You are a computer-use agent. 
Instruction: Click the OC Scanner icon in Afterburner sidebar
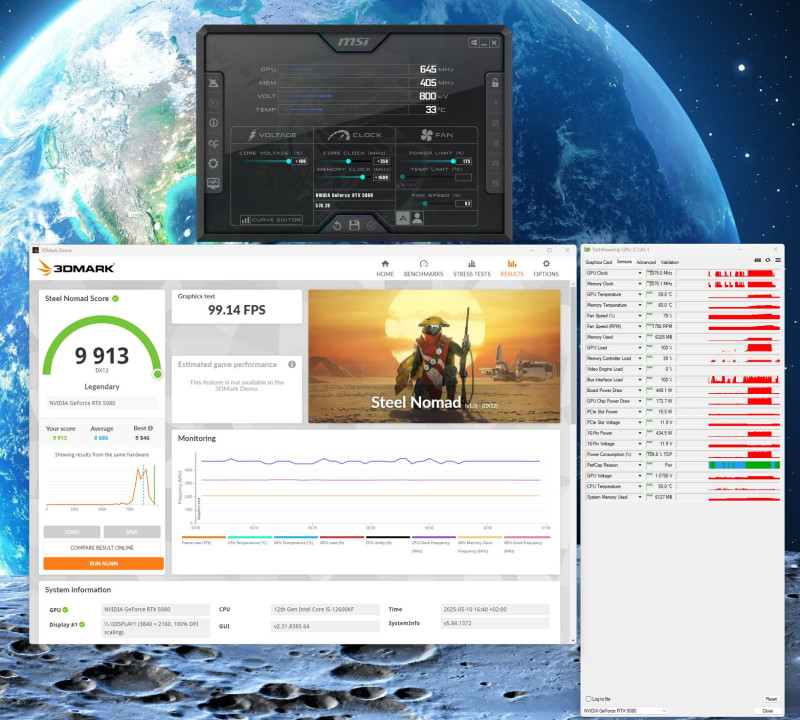click(213, 143)
